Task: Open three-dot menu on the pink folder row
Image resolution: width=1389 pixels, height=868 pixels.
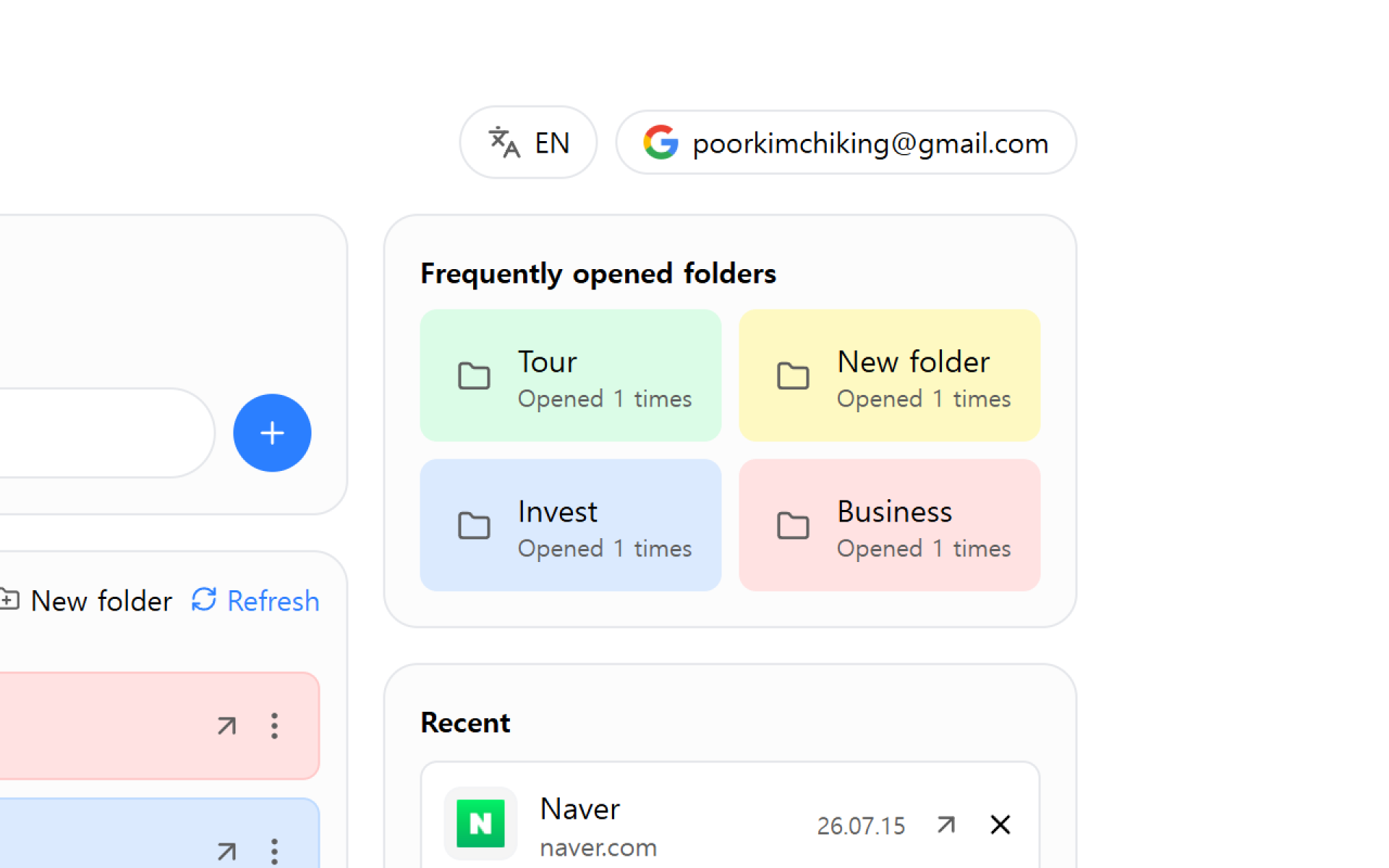Action: point(274,726)
